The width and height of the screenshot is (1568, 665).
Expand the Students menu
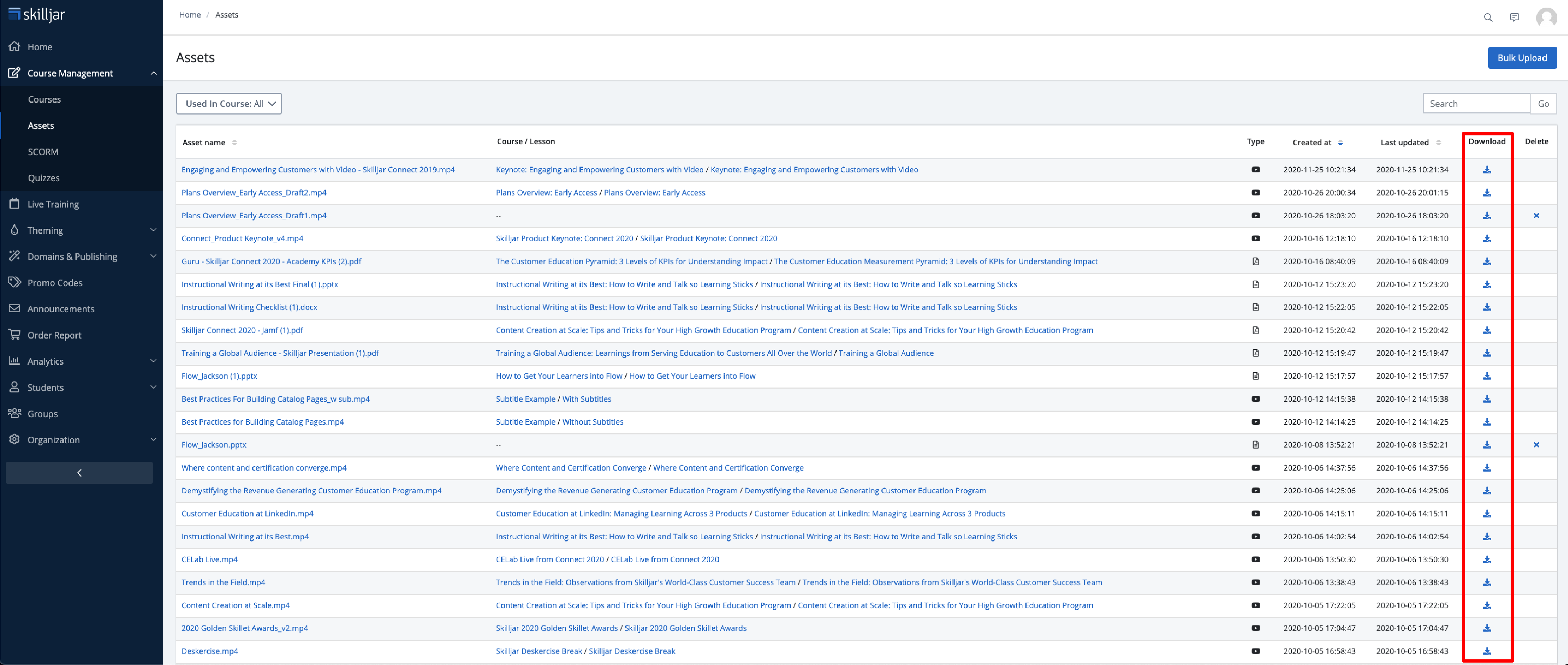click(x=153, y=387)
